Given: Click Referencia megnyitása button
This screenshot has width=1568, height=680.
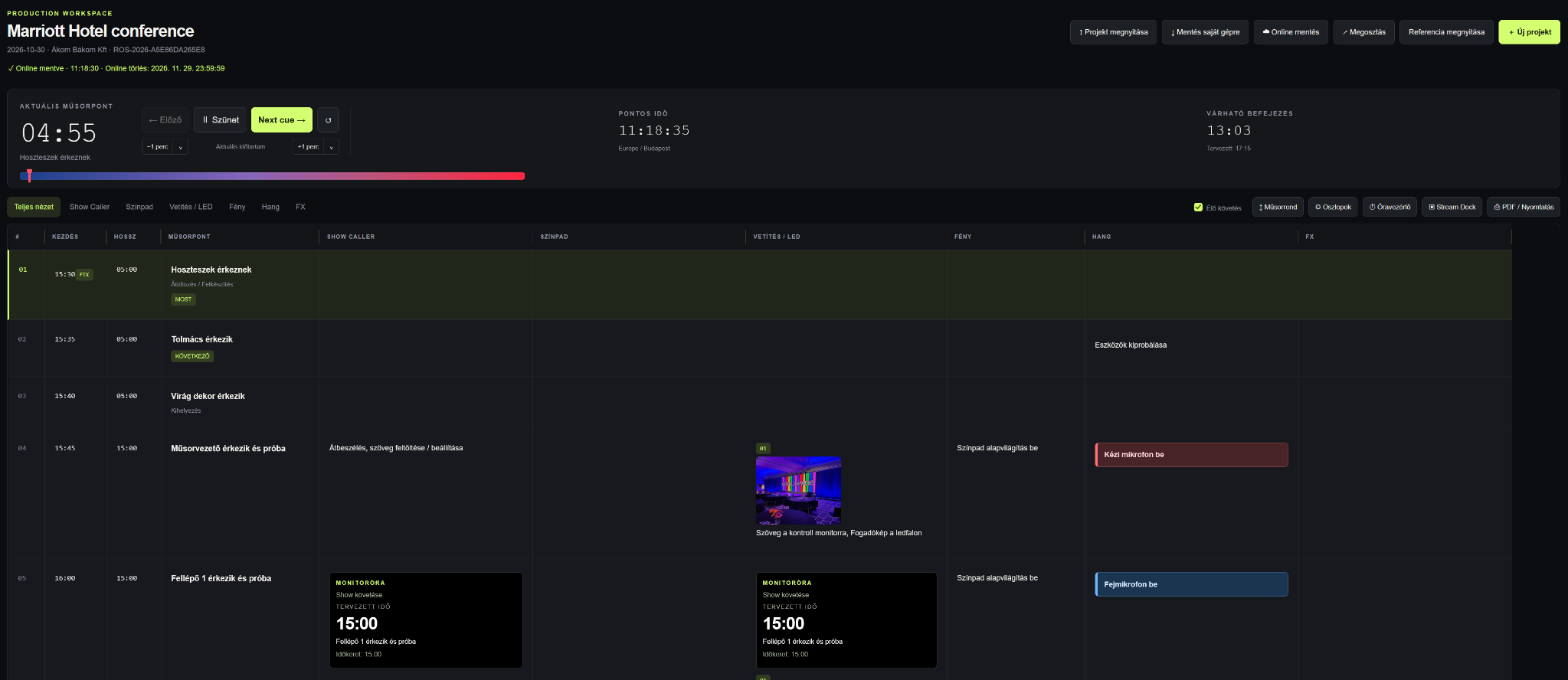Looking at the screenshot, I should pyautogui.click(x=1446, y=32).
